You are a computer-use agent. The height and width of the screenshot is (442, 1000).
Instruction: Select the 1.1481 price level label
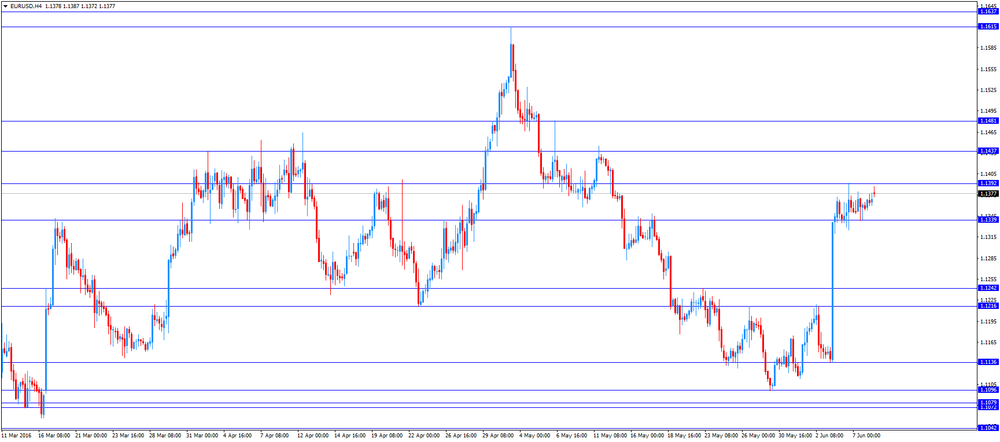tap(989, 121)
